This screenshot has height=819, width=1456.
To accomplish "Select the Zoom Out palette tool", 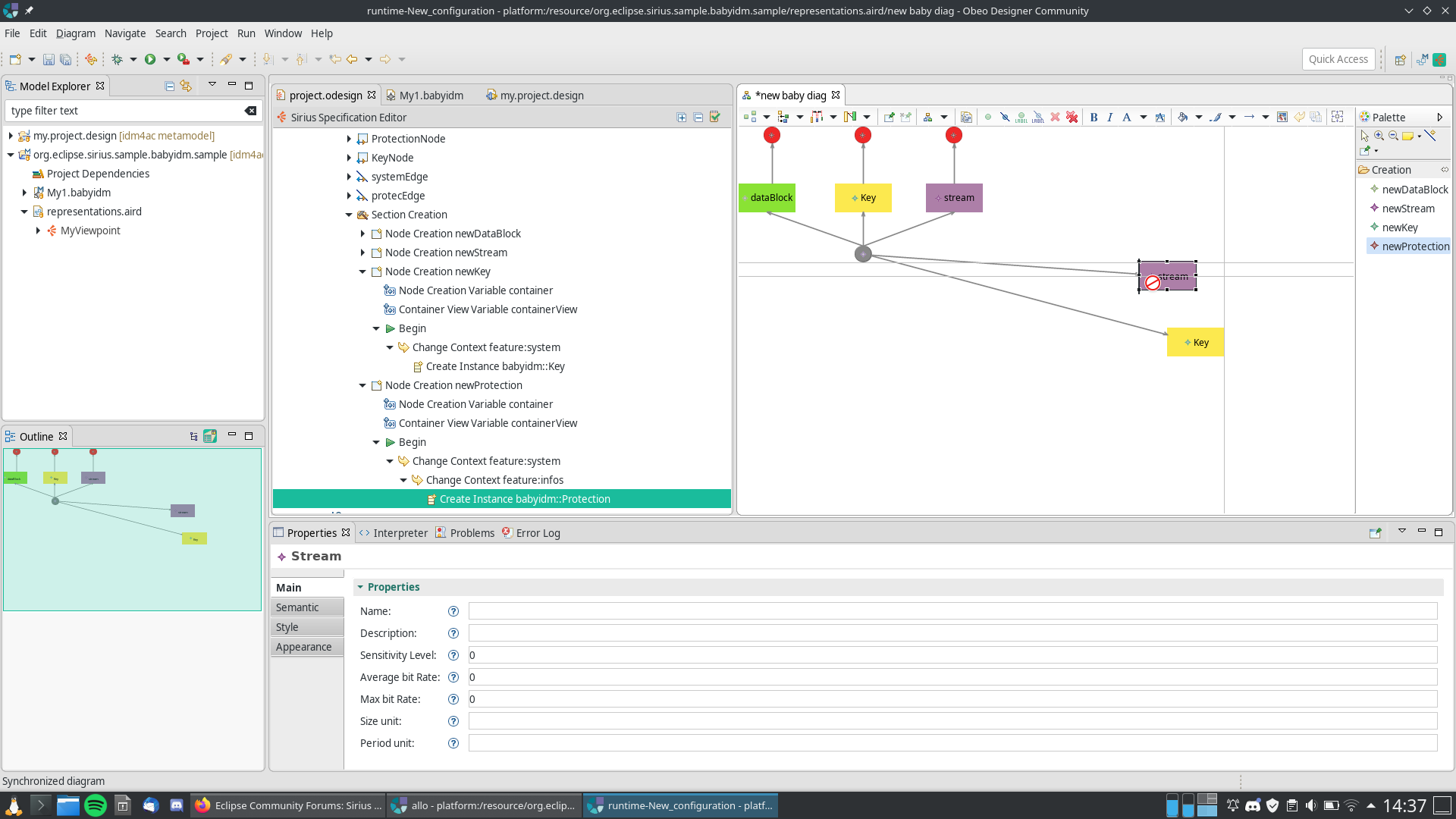I will [x=1393, y=136].
